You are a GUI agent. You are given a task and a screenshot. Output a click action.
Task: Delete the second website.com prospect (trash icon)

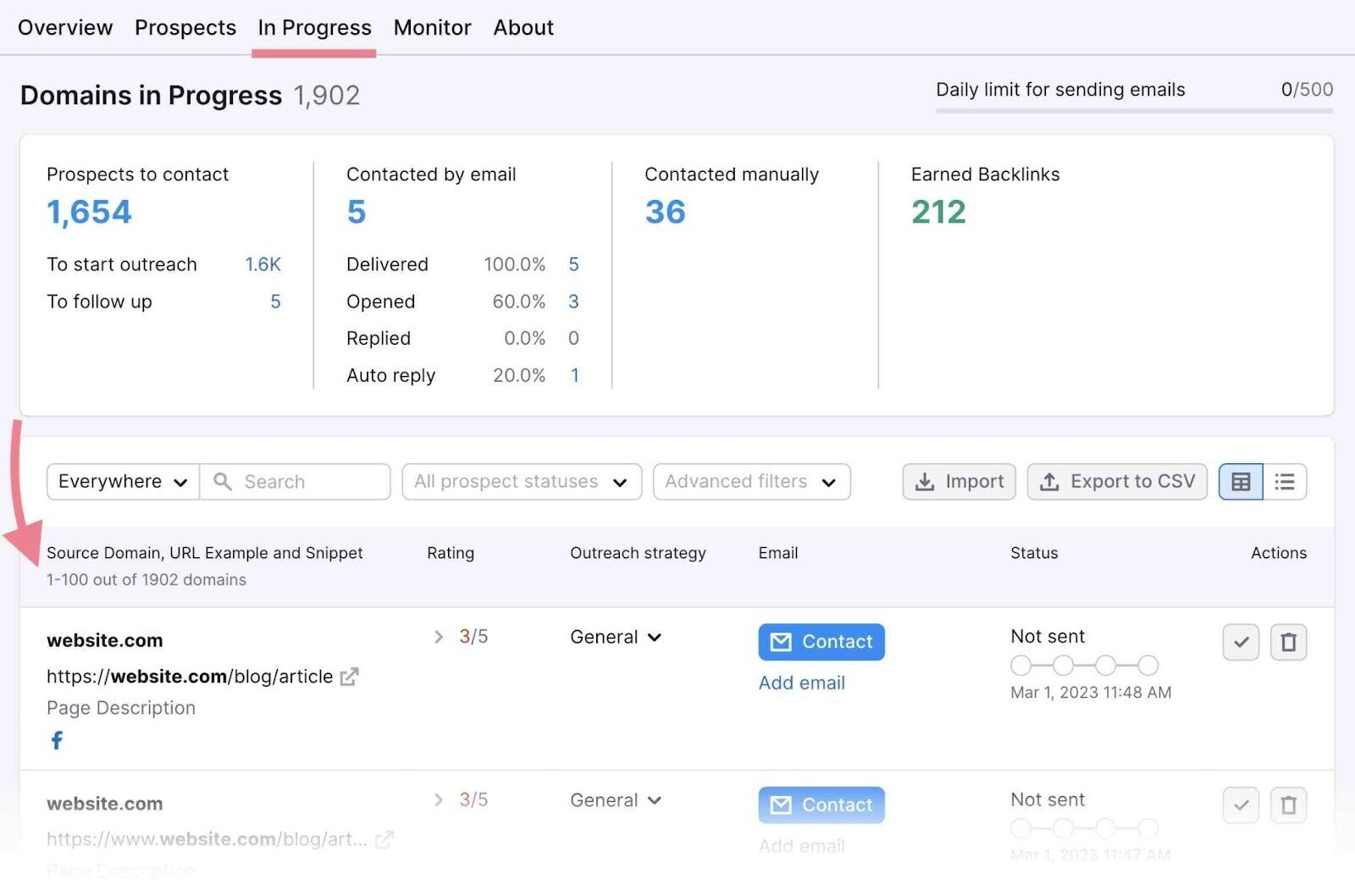pyautogui.click(x=1288, y=805)
